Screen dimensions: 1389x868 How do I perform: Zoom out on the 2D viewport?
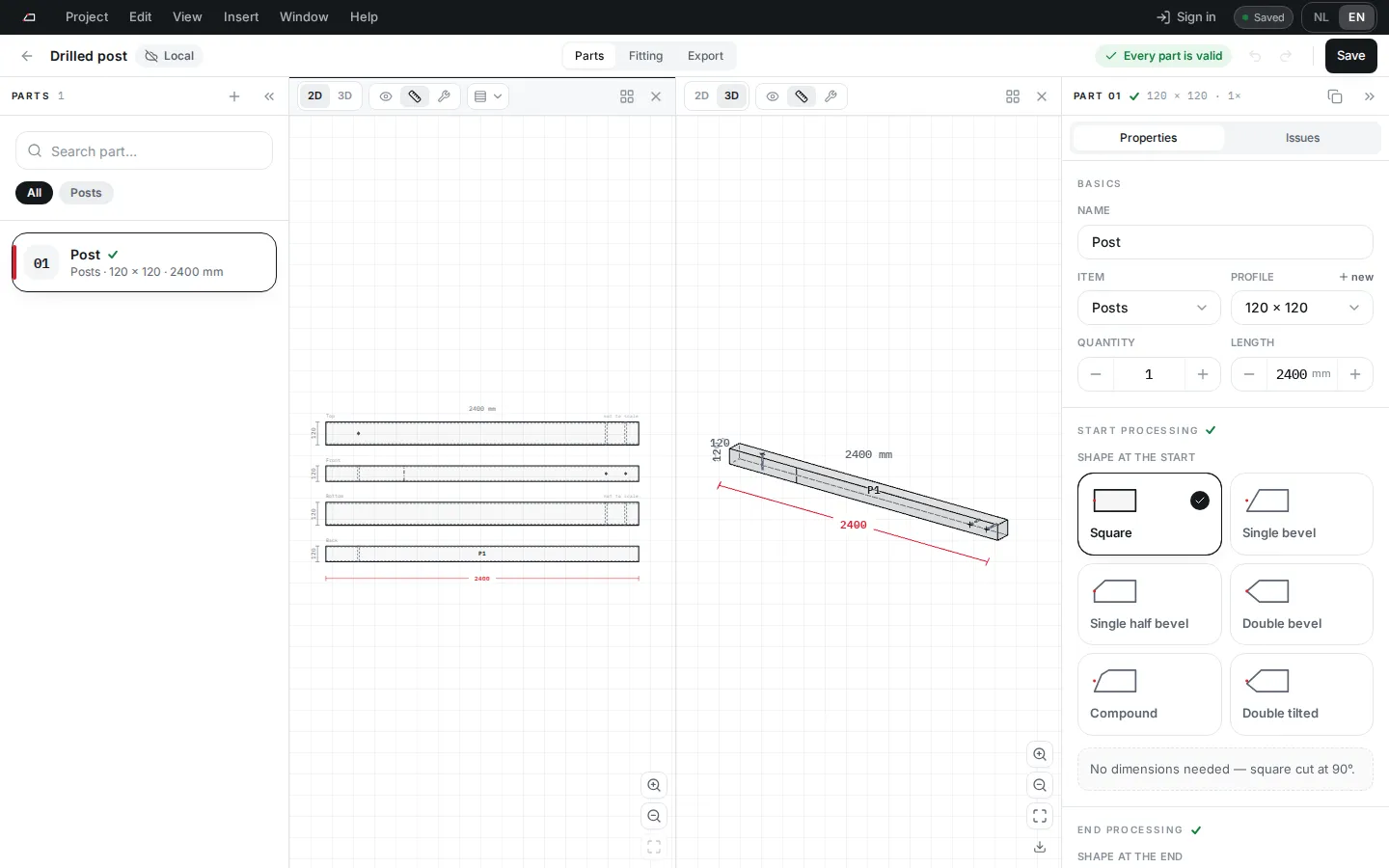click(654, 816)
